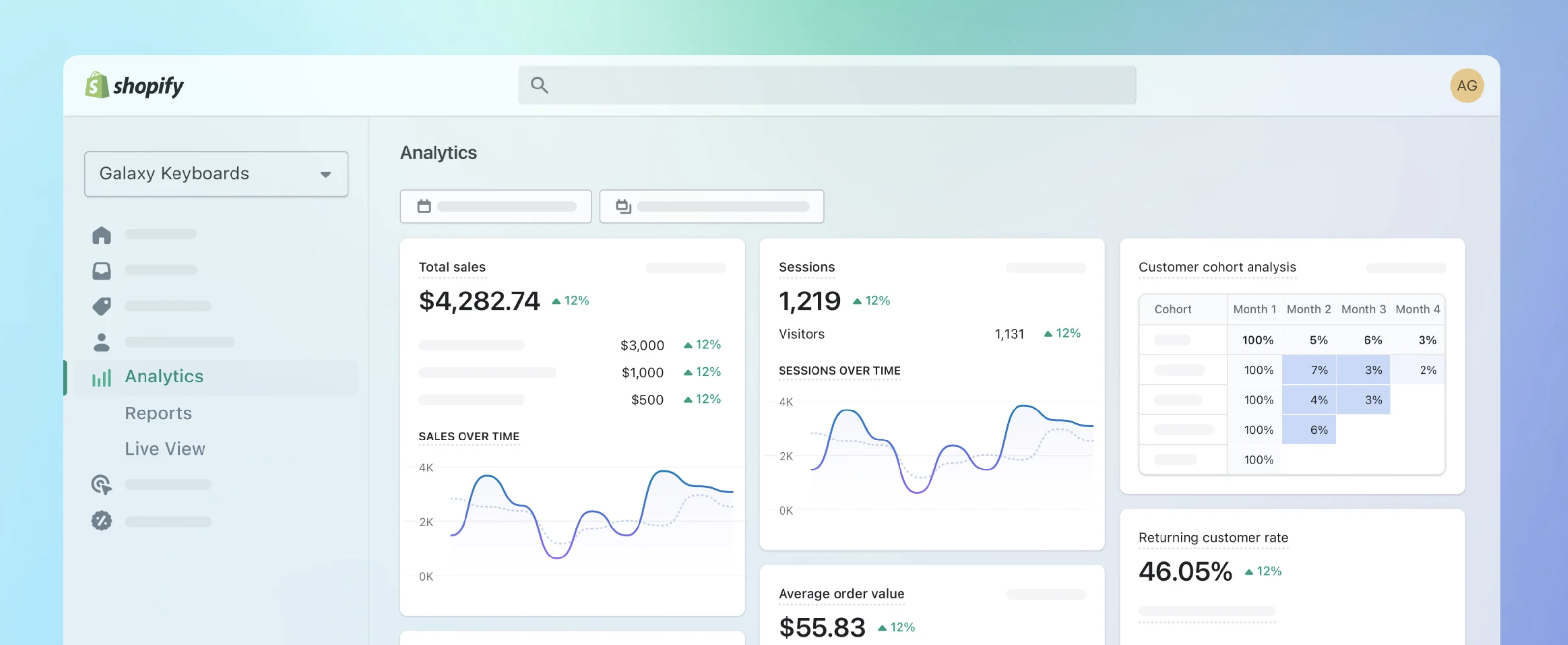Open the Galaxy Keyboards store dropdown
This screenshot has width=1568, height=645.
point(216,174)
